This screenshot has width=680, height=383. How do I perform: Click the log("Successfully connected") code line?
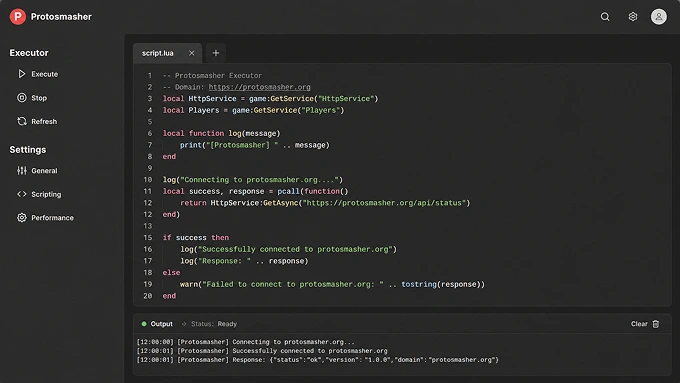click(288, 249)
